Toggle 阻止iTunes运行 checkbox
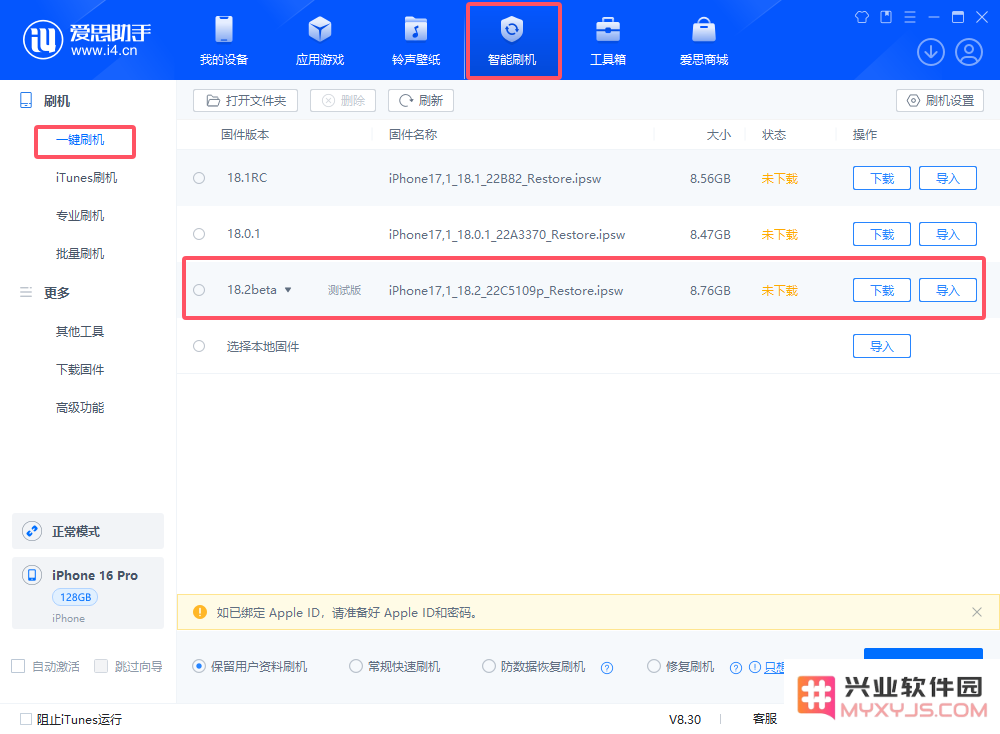This screenshot has width=1000, height=734. 26,719
